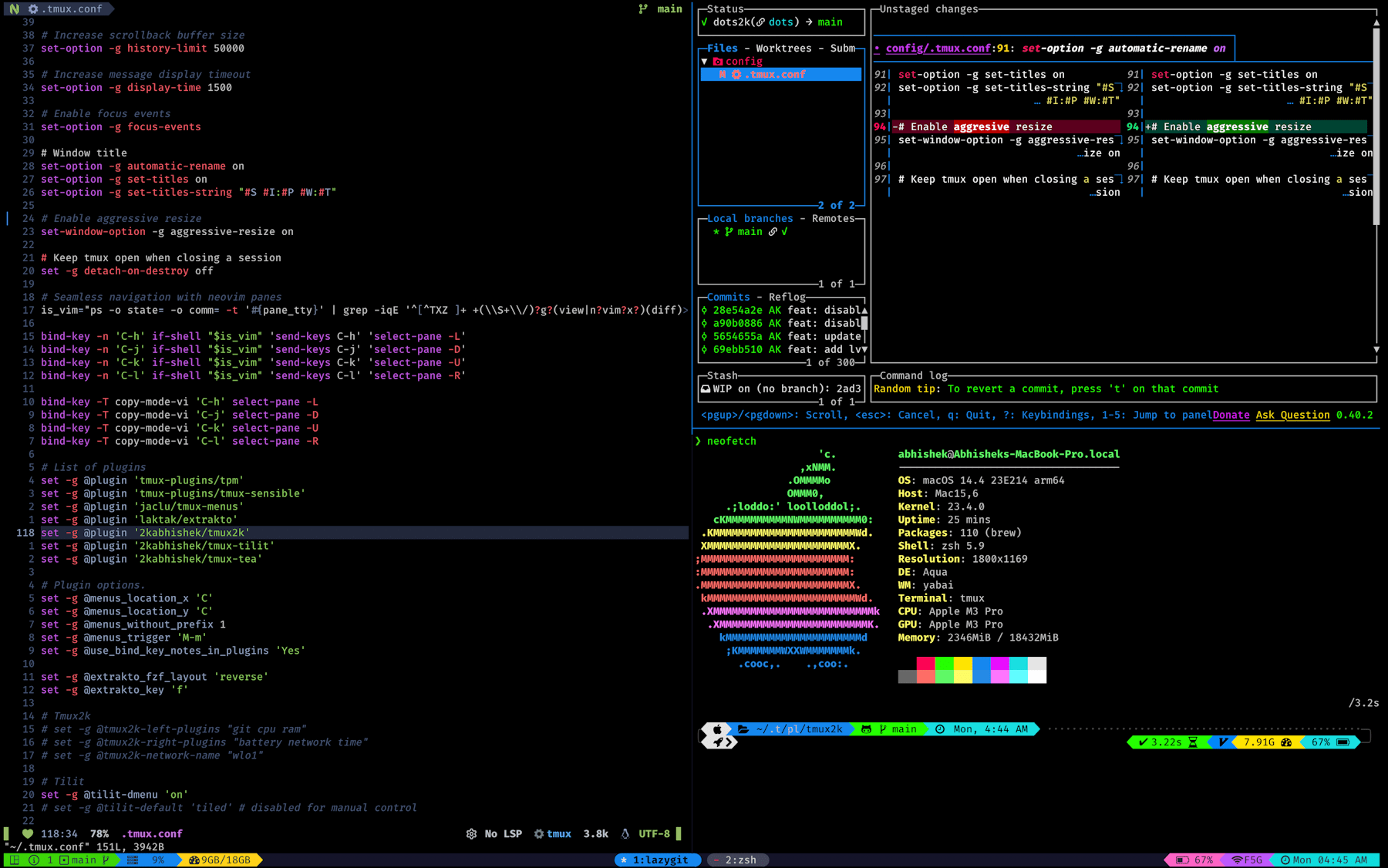Image resolution: width=1388 pixels, height=868 pixels.
Task: Open the Donate link in lazygit
Action: [x=1231, y=415]
